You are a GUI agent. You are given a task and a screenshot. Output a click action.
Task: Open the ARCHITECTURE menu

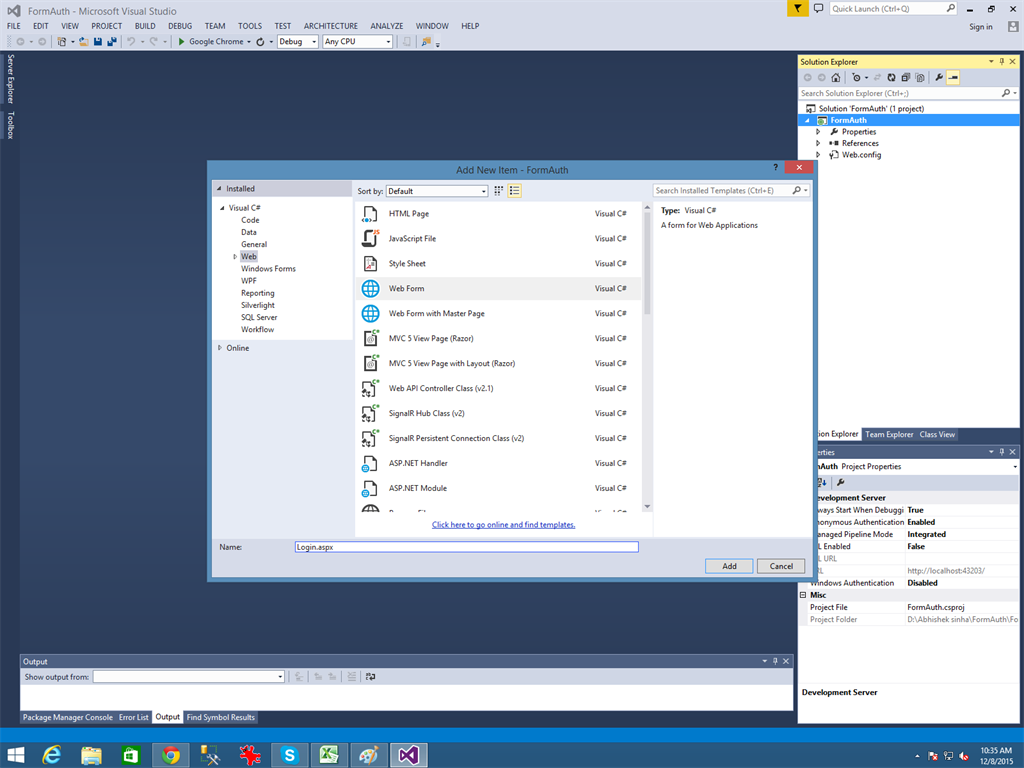330,26
